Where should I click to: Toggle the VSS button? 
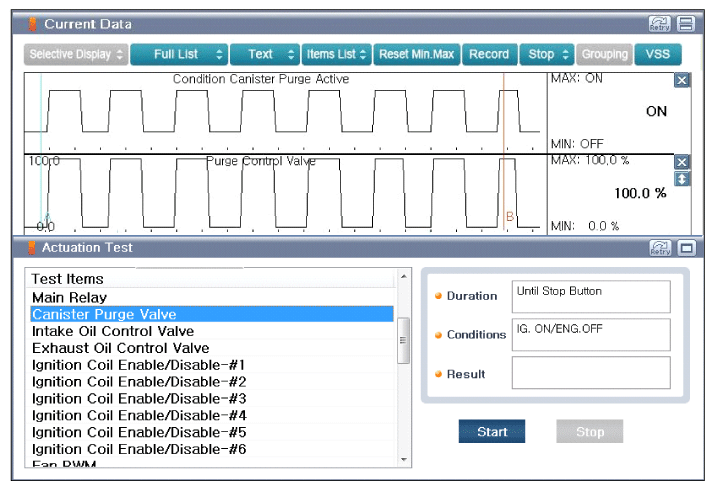(x=657, y=54)
